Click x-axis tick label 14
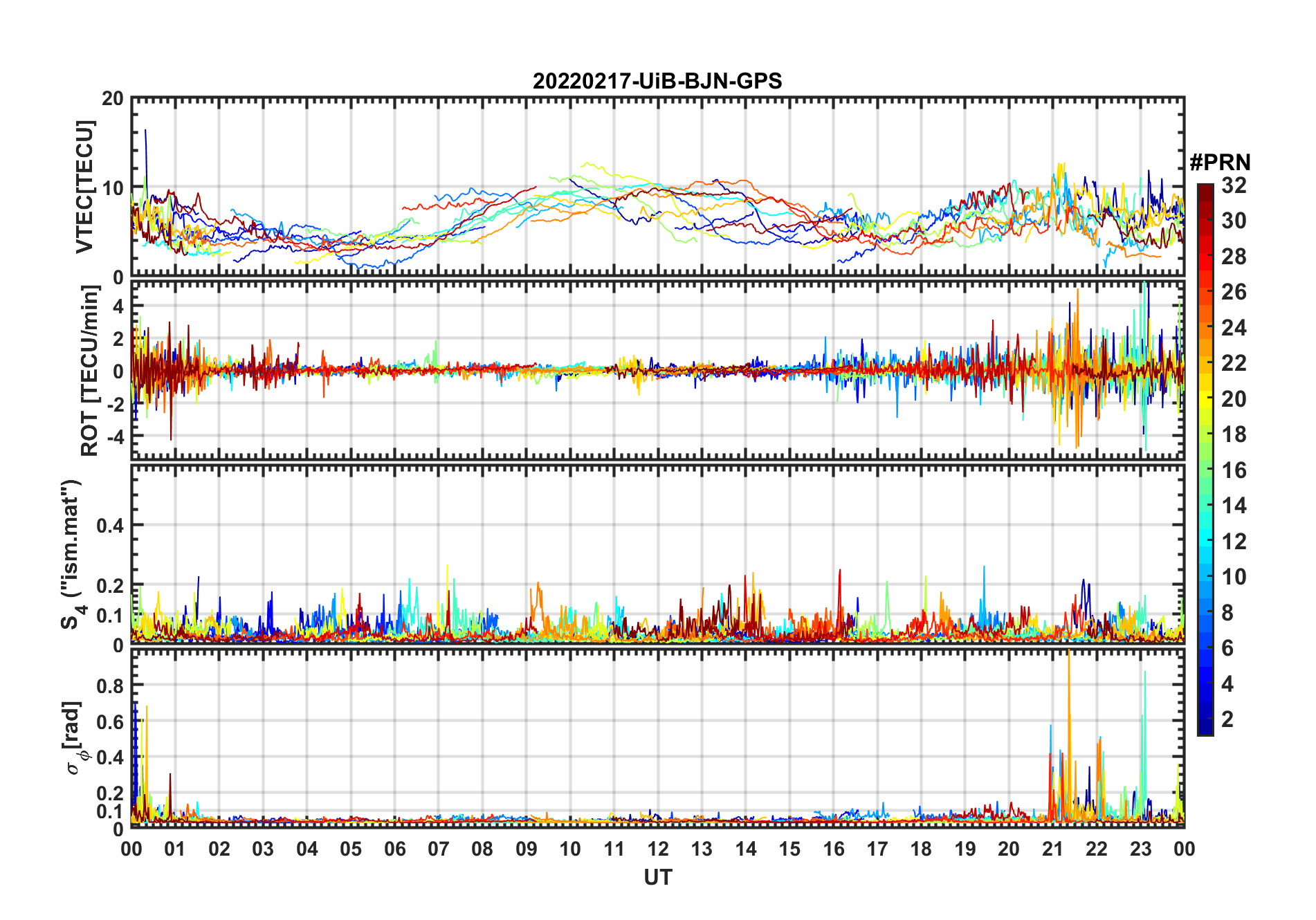 point(746,849)
